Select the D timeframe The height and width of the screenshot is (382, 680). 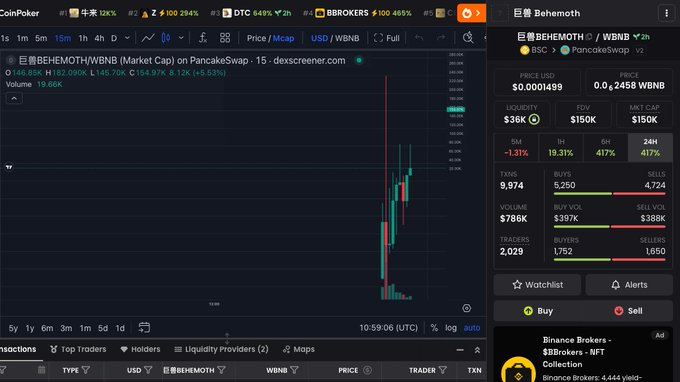click(114, 38)
